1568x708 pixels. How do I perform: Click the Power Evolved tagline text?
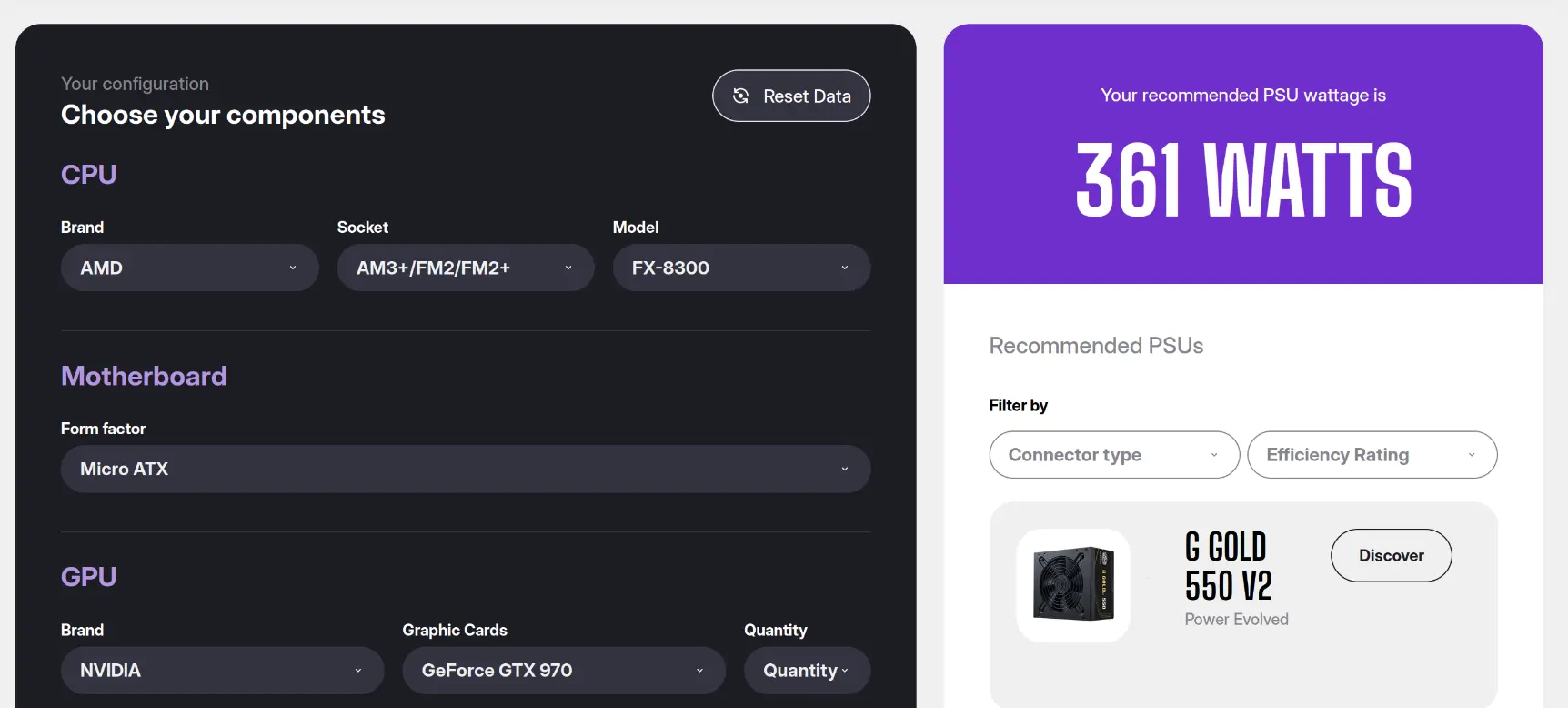pyautogui.click(x=1236, y=620)
